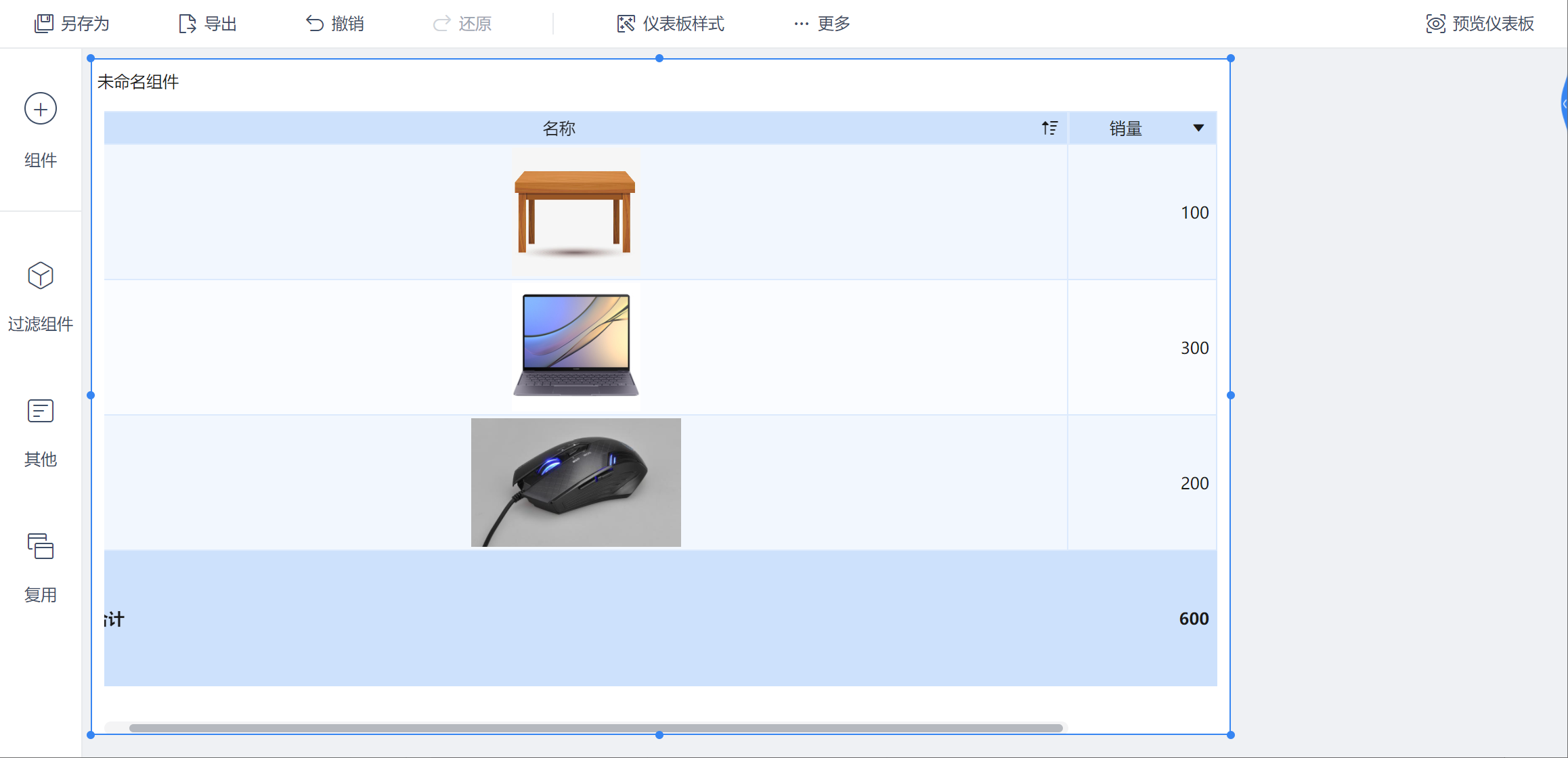Click the total value 600 cell
The width and height of the screenshot is (1568, 758).
click(1194, 619)
